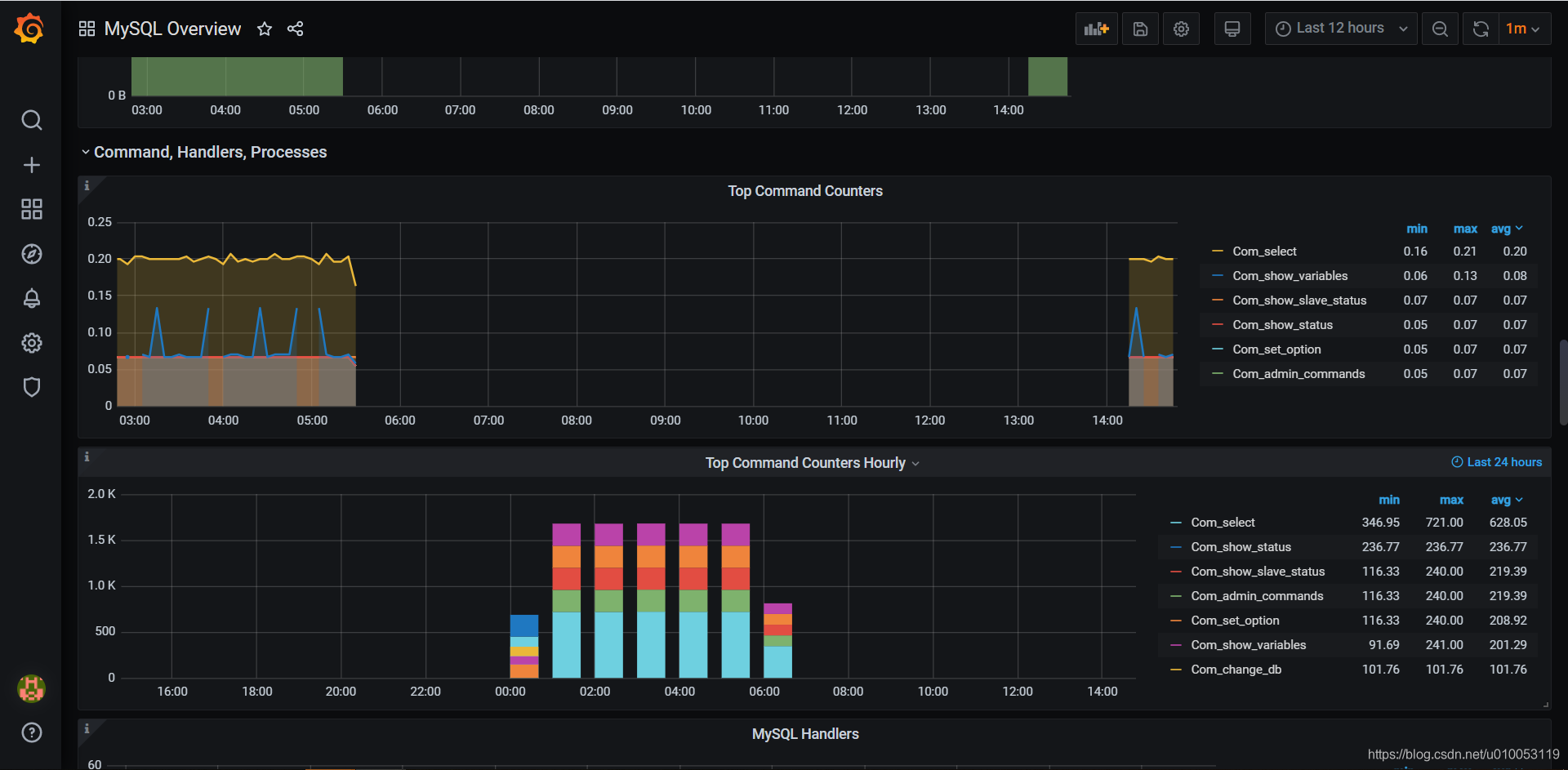Open Search in the left sidebar
Screen dimensions: 1568x770
coord(31,121)
